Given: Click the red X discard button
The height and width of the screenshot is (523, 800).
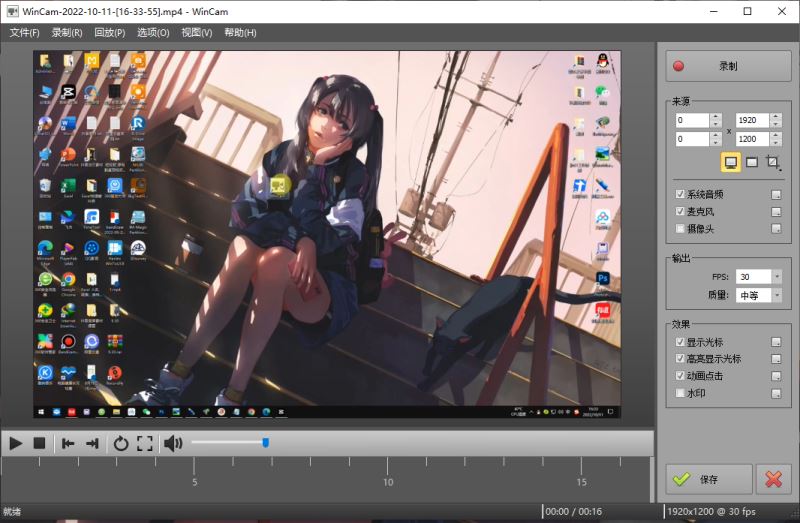Looking at the screenshot, I should point(773,479).
